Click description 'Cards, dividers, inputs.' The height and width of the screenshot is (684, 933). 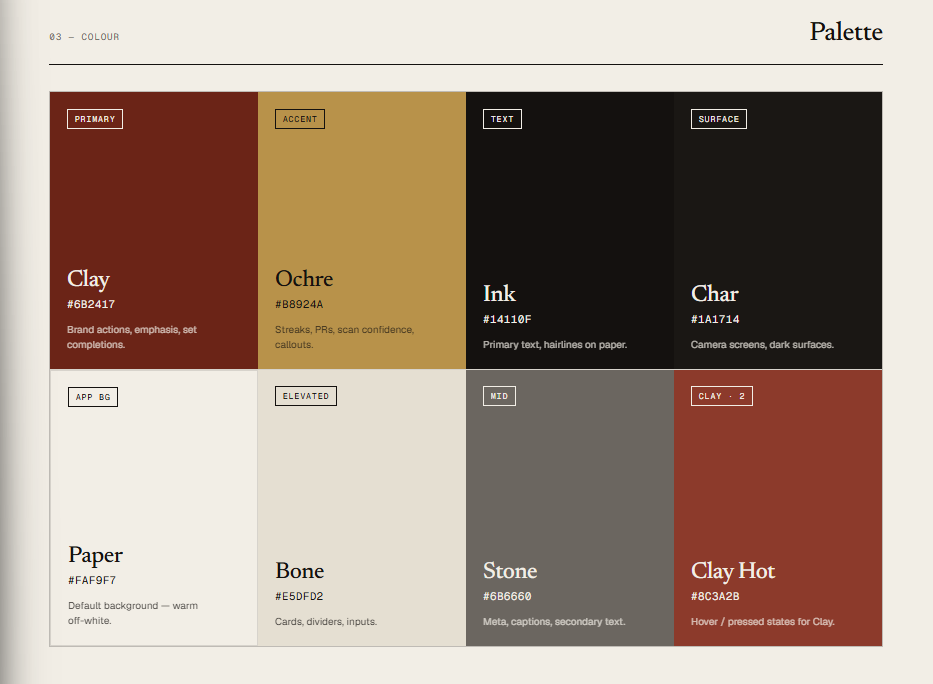(325, 622)
